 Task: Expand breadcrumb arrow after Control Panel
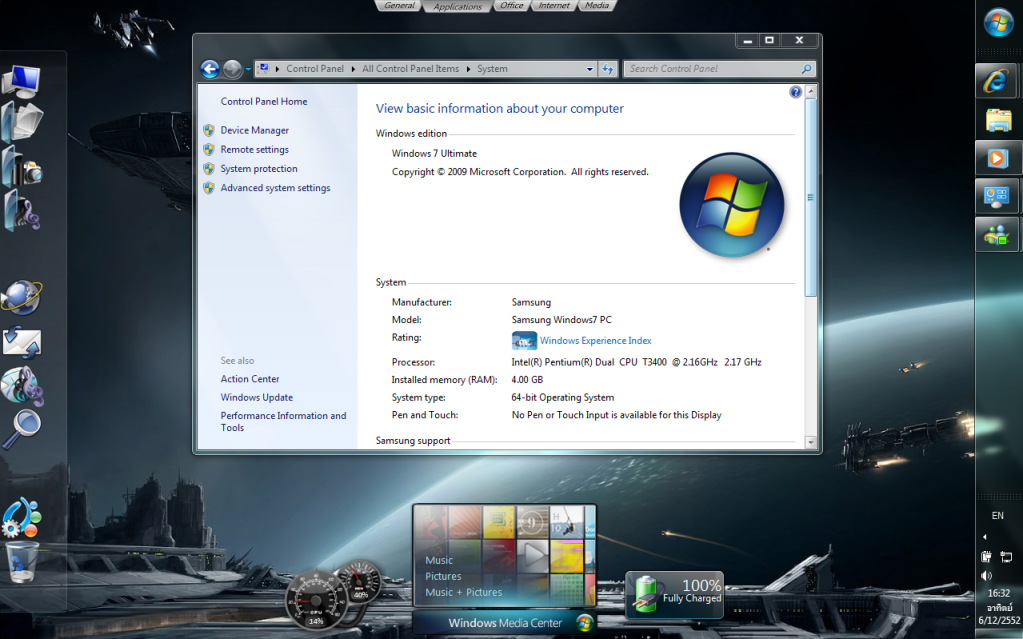[354, 69]
